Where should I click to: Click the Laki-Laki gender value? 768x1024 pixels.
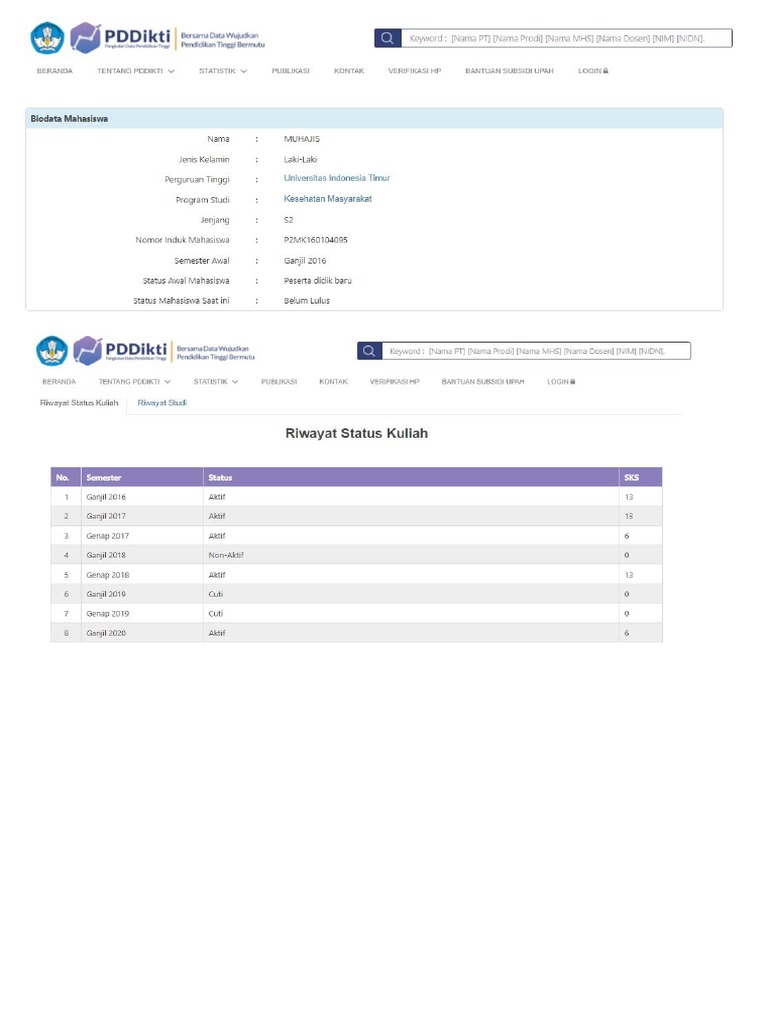[300, 159]
